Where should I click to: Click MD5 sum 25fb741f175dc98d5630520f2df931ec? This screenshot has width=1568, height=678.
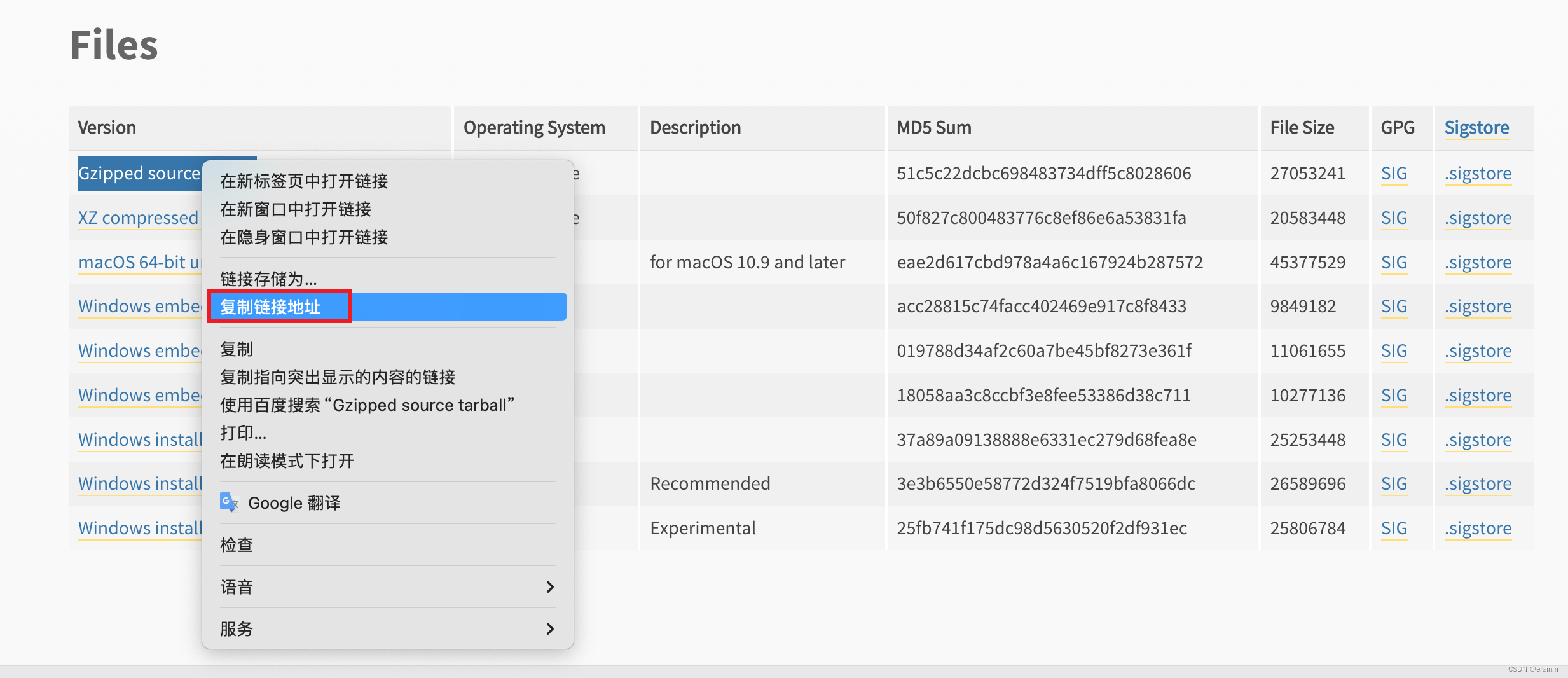[x=1042, y=528]
